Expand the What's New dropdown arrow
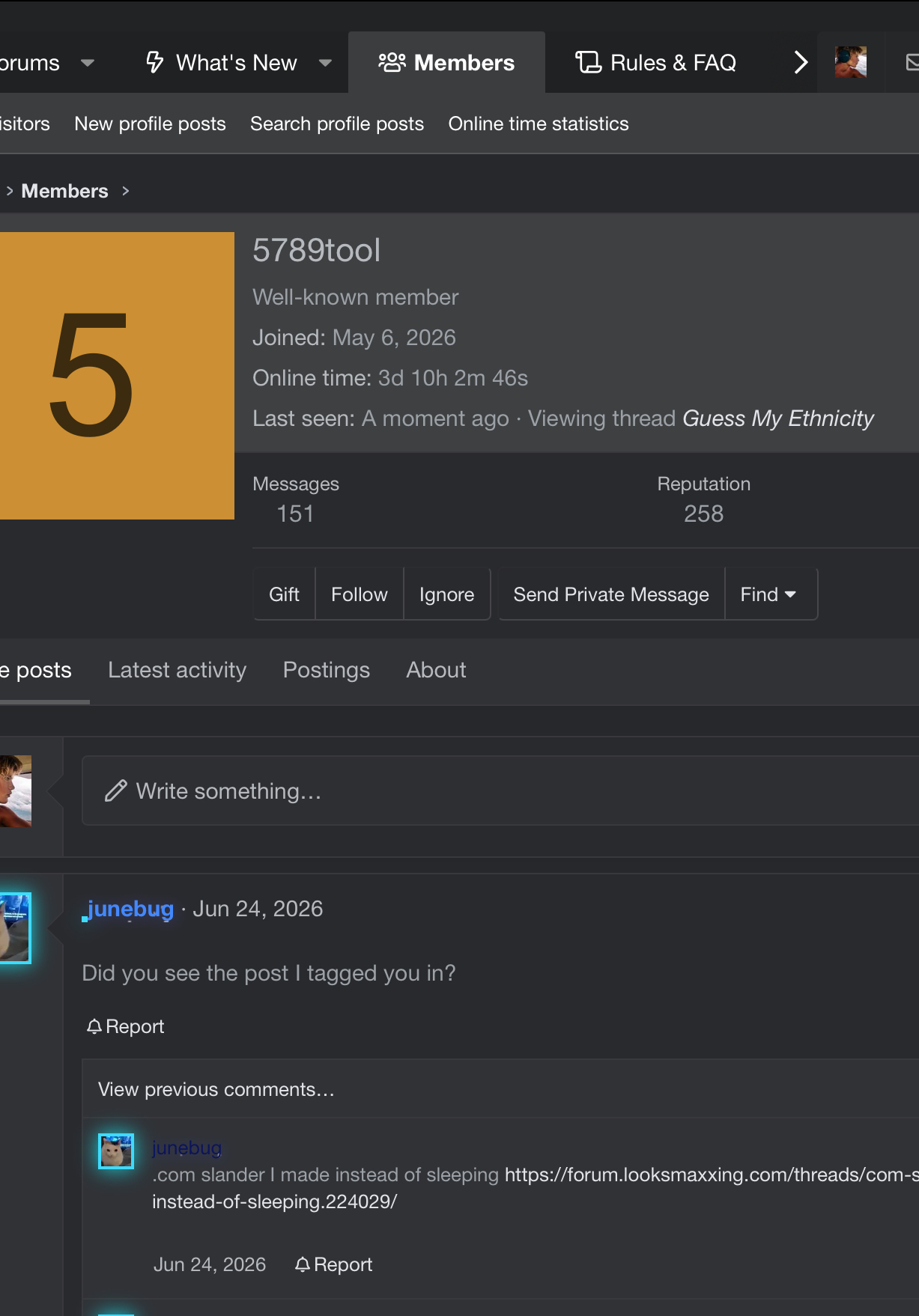This screenshot has height=1316, width=919. point(325,63)
